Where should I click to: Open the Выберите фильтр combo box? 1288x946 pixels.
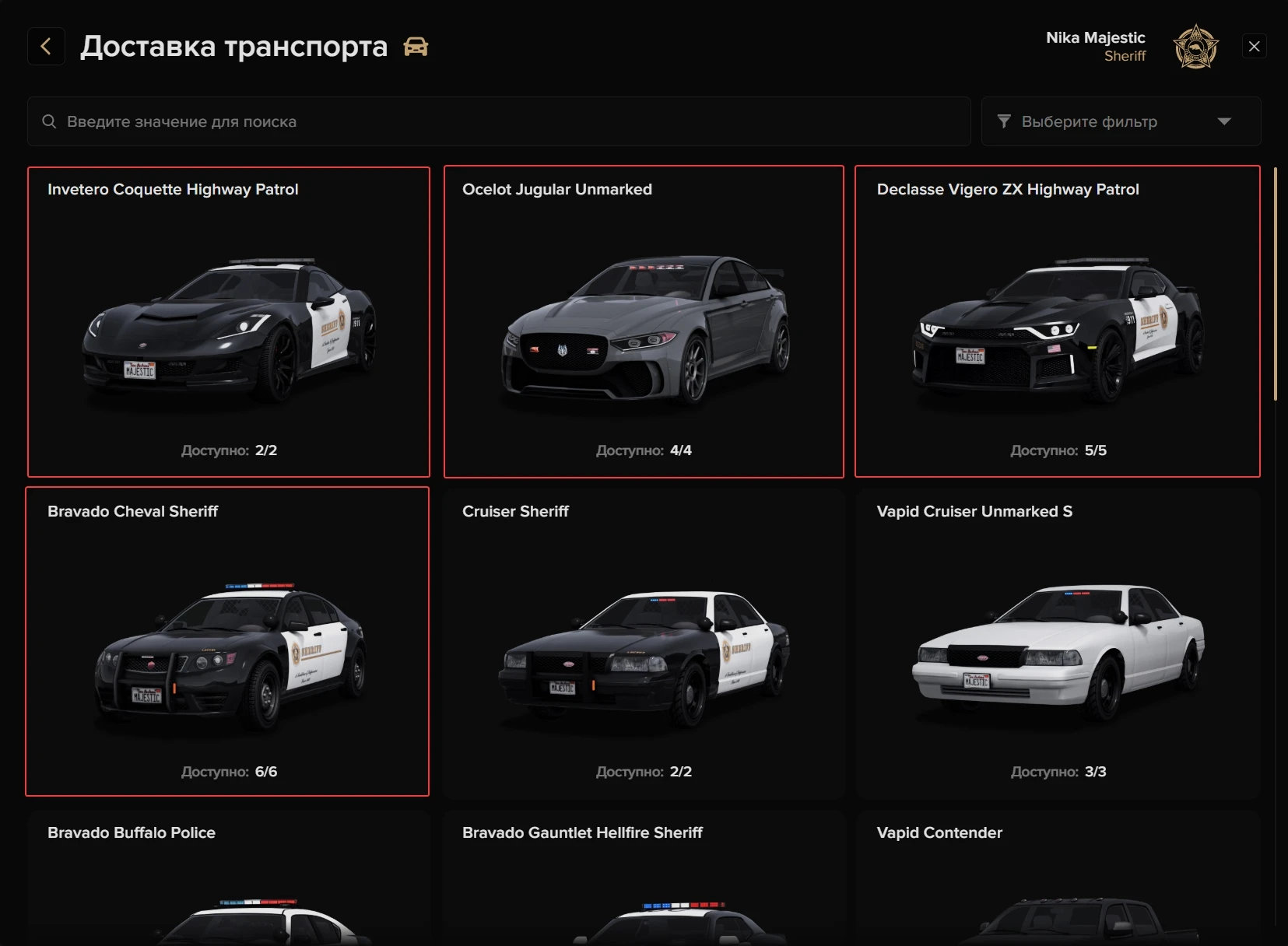click(x=1121, y=121)
